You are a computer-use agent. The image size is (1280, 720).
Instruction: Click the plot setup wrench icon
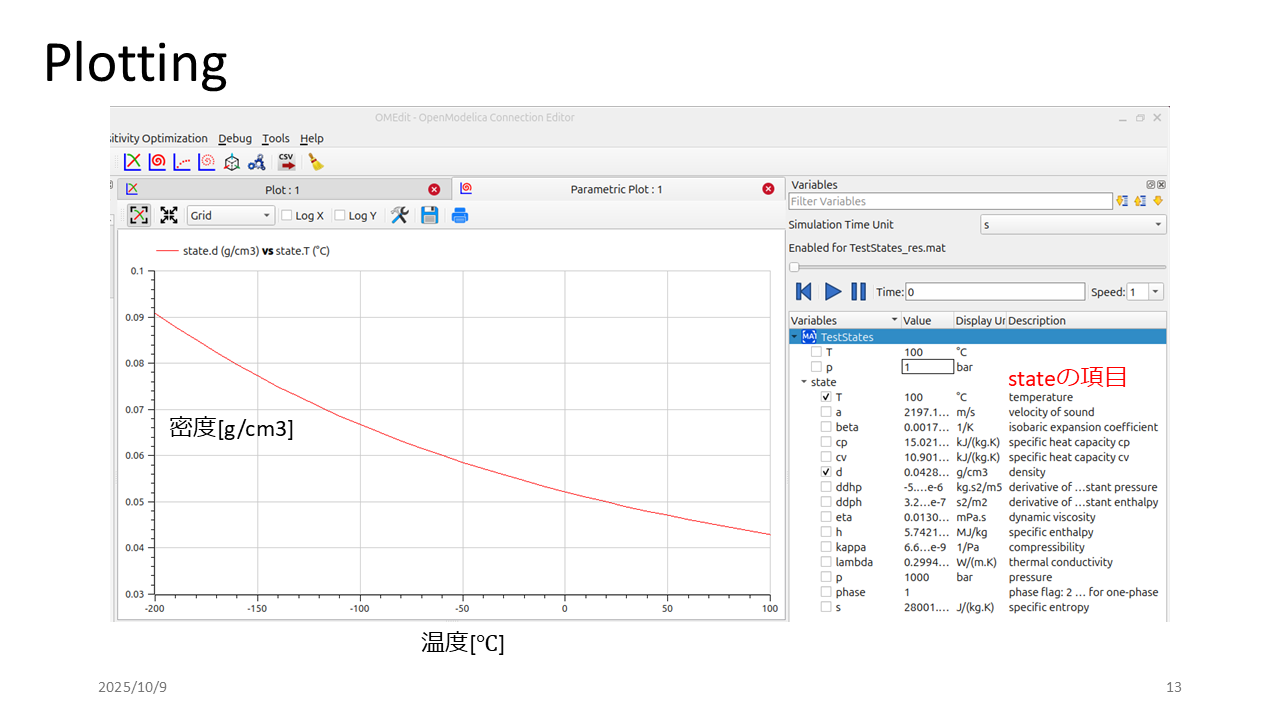pos(400,215)
